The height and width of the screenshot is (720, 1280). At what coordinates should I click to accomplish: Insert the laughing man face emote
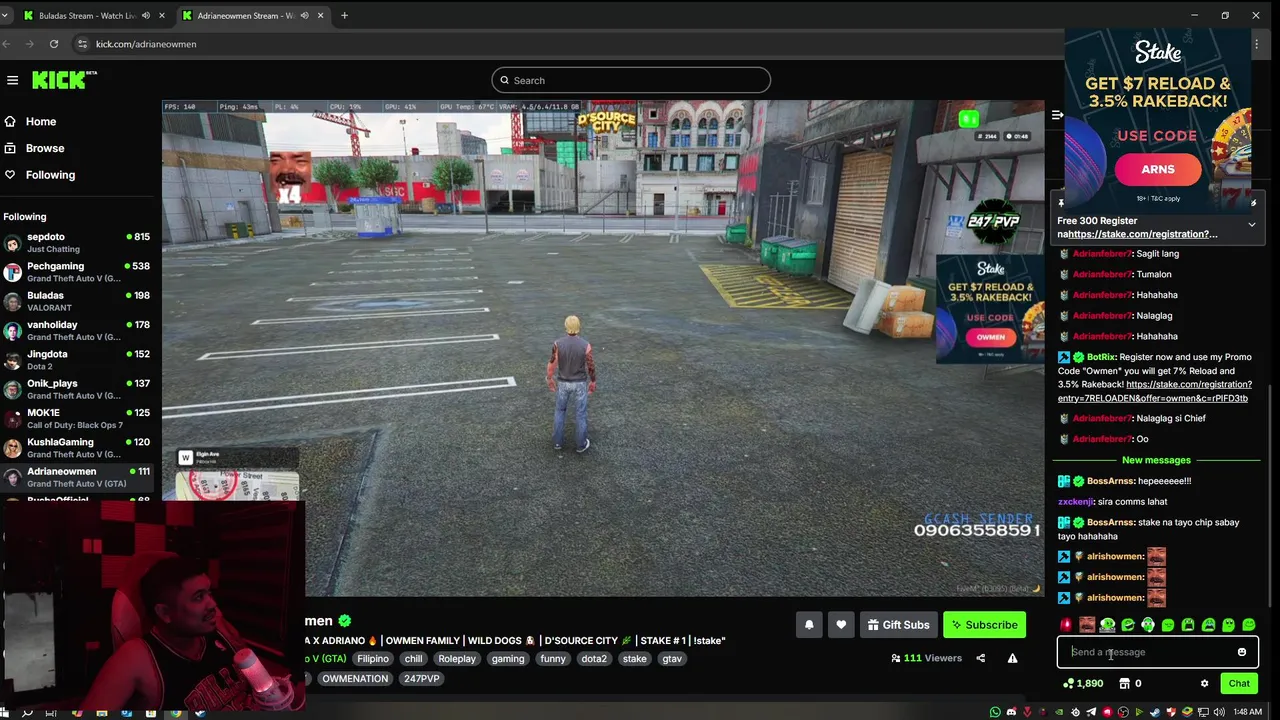pos(1087,625)
